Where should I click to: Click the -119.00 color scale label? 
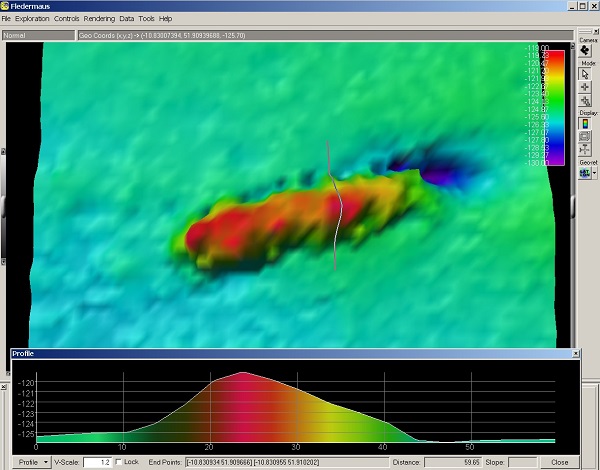point(537,48)
